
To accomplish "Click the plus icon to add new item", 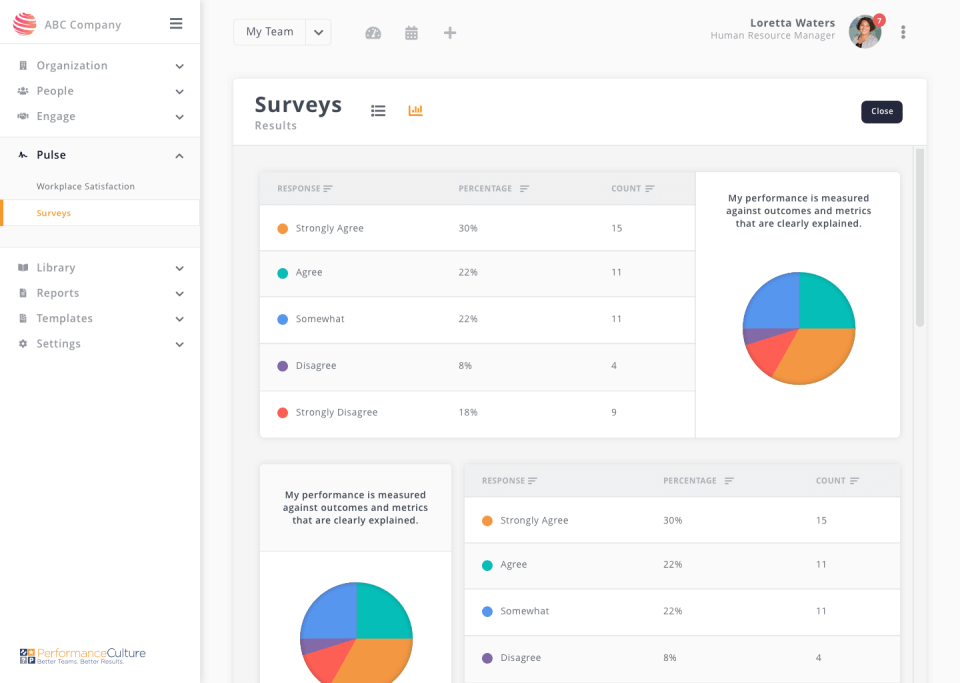I will (449, 32).
